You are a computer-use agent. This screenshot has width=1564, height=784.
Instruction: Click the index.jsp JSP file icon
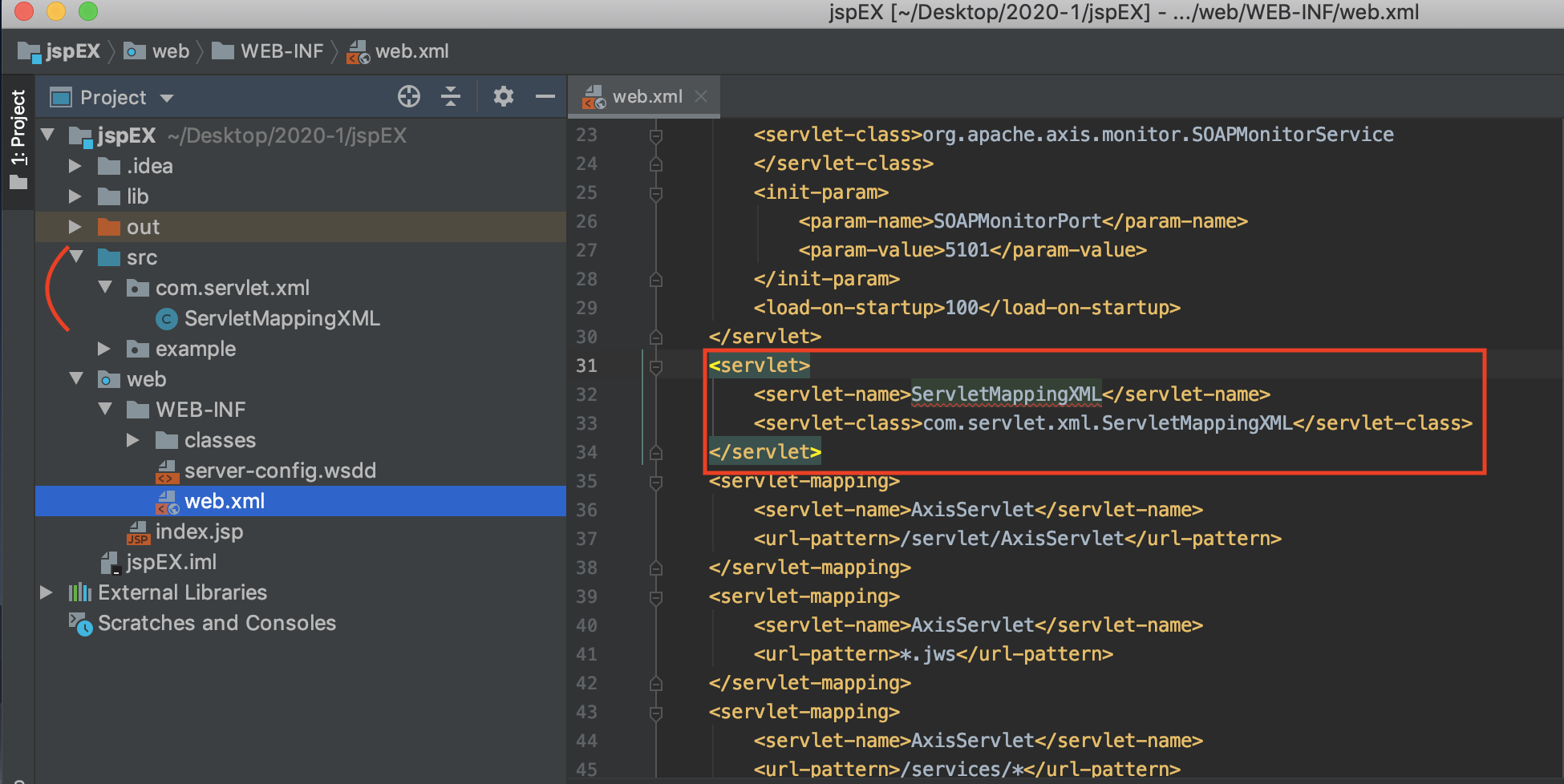139,532
